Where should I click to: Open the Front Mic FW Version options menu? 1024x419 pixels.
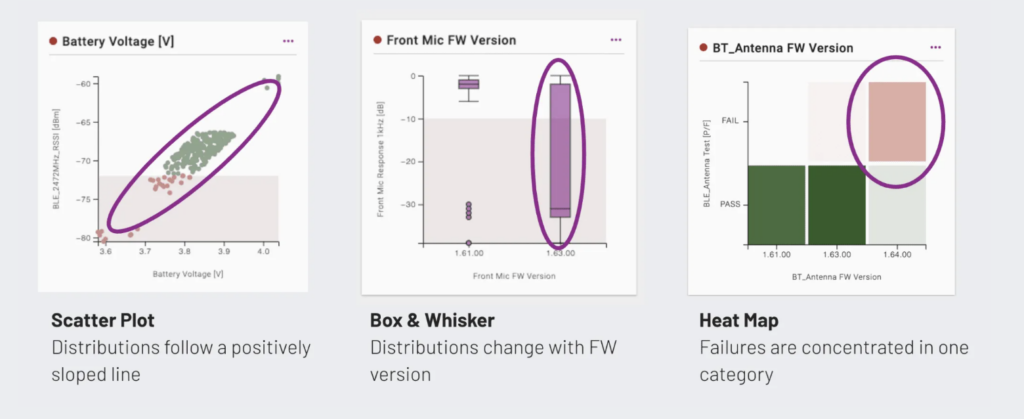(x=616, y=40)
